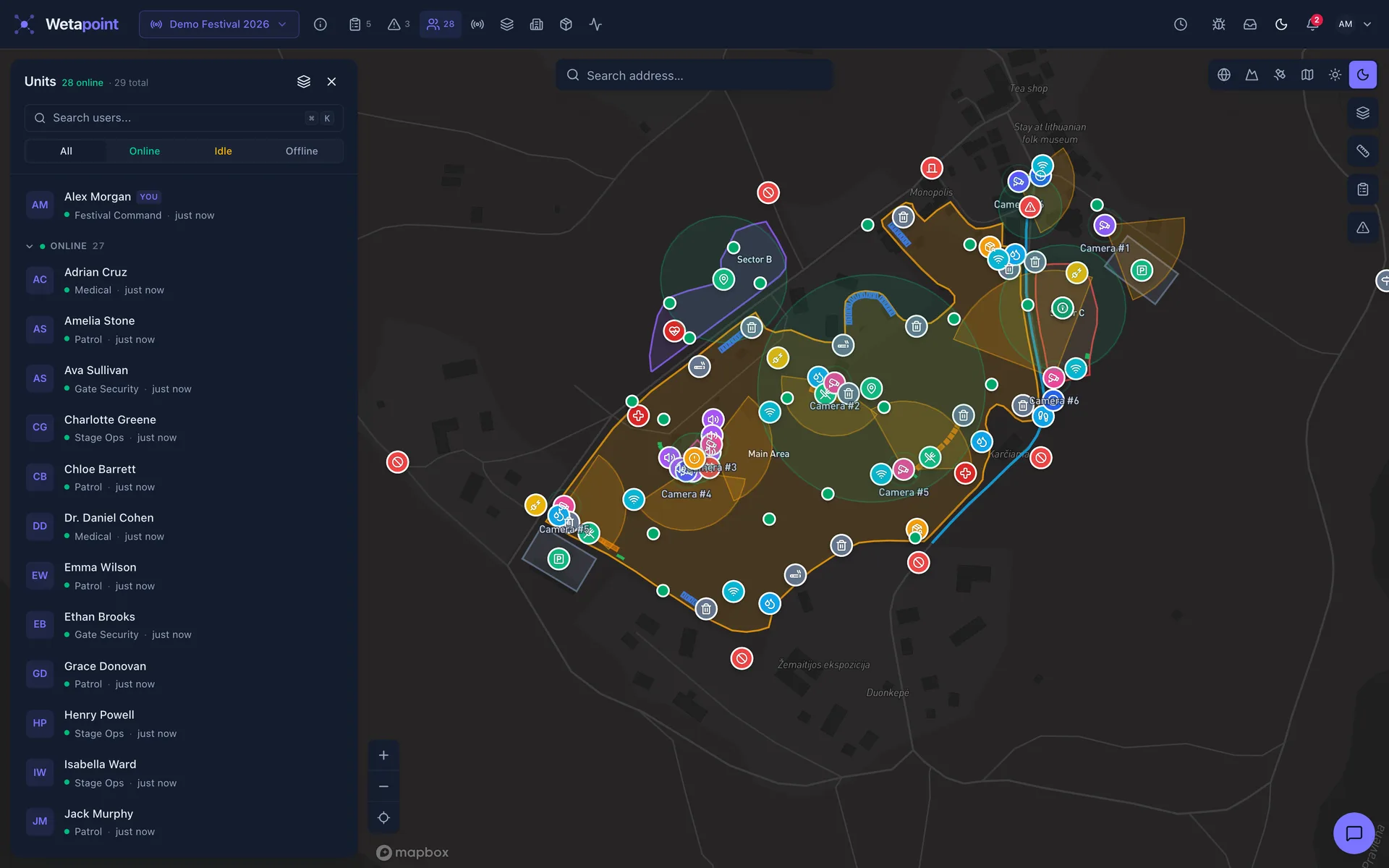1389x868 pixels.
Task: Open the inbox tray icon
Action: click(x=1250, y=25)
